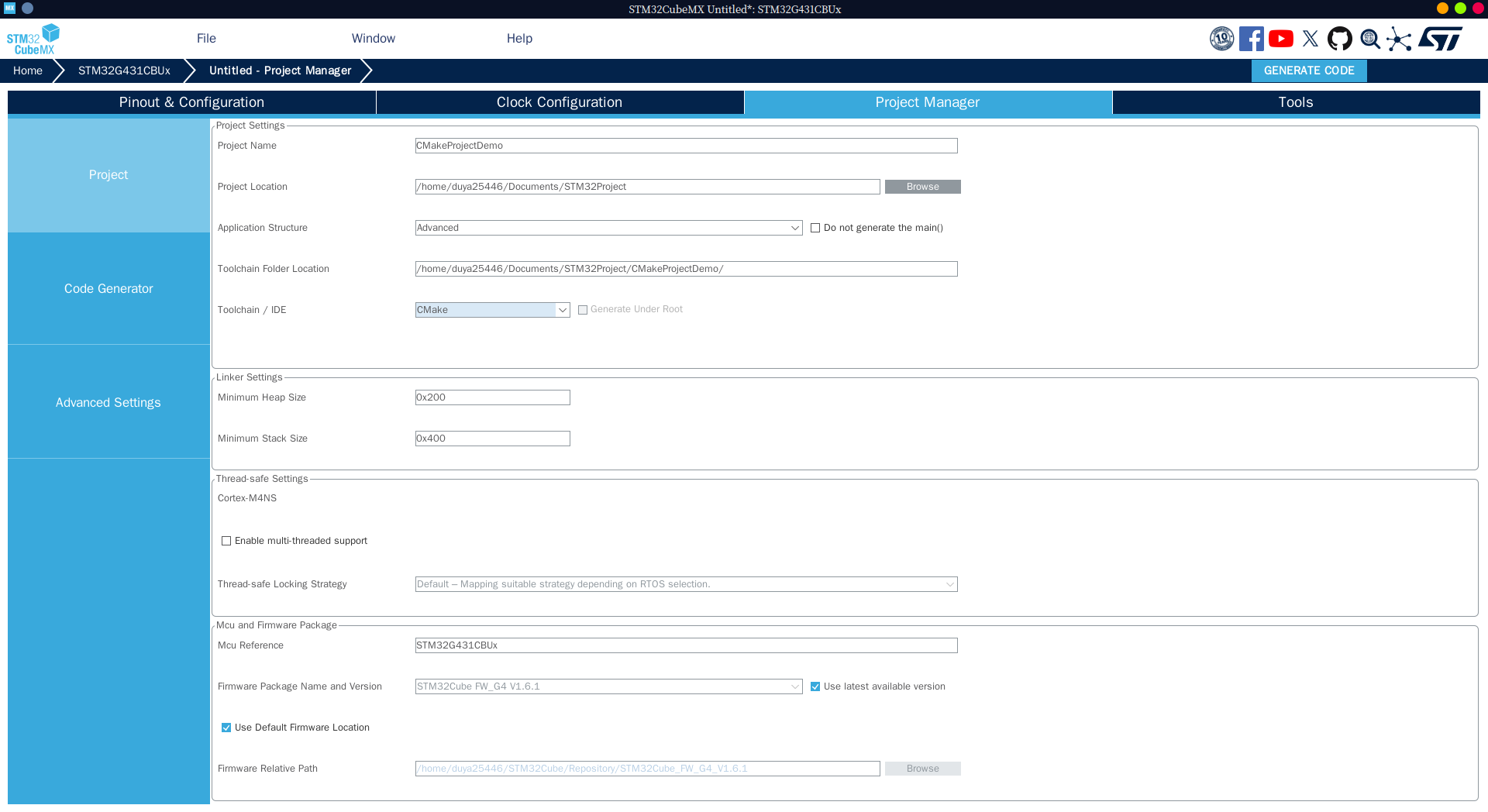The width and height of the screenshot is (1488, 812).
Task: Click the Minimum Stack Size field
Action: [492, 439]
